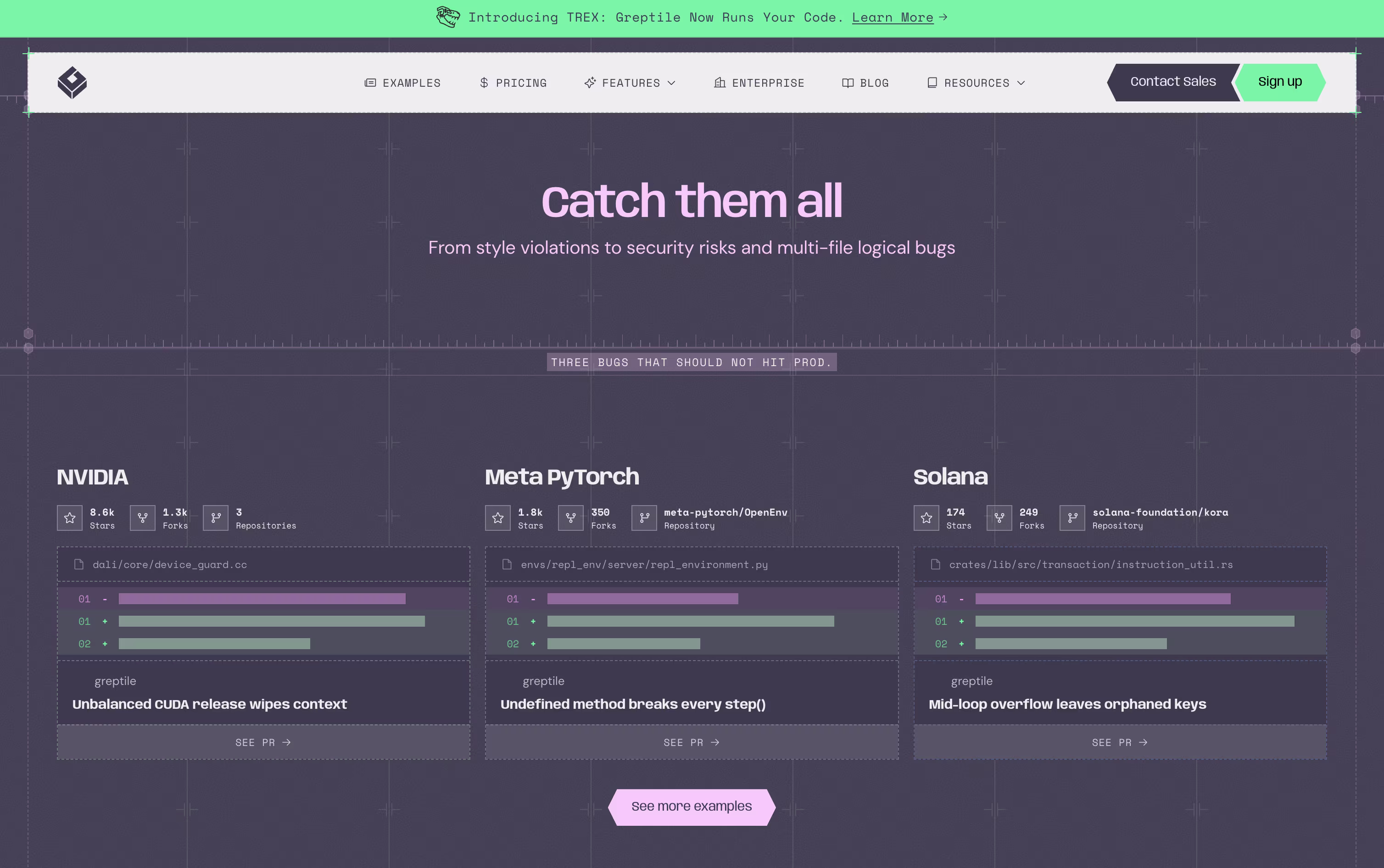Click the 'Catch them all' headline
The width and height of the screenshot is (1384, 868).
[x=692, y=201]
